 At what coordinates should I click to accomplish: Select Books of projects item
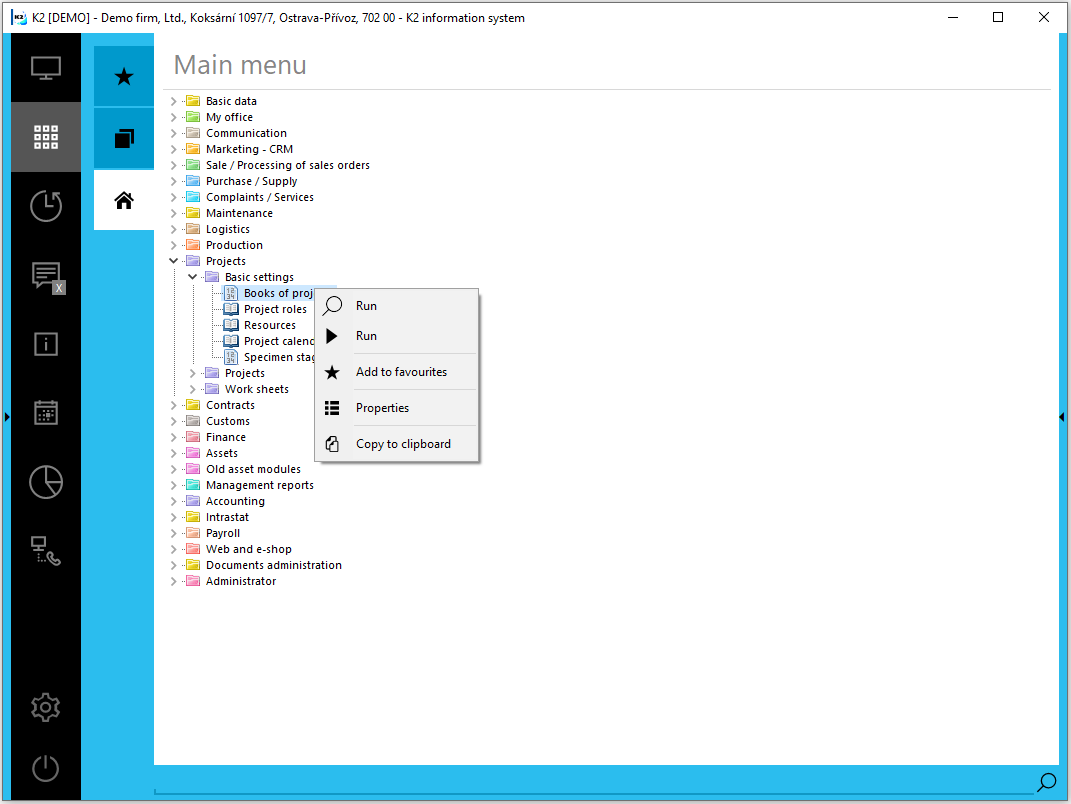pyautogui.click(x=279, y=293)
